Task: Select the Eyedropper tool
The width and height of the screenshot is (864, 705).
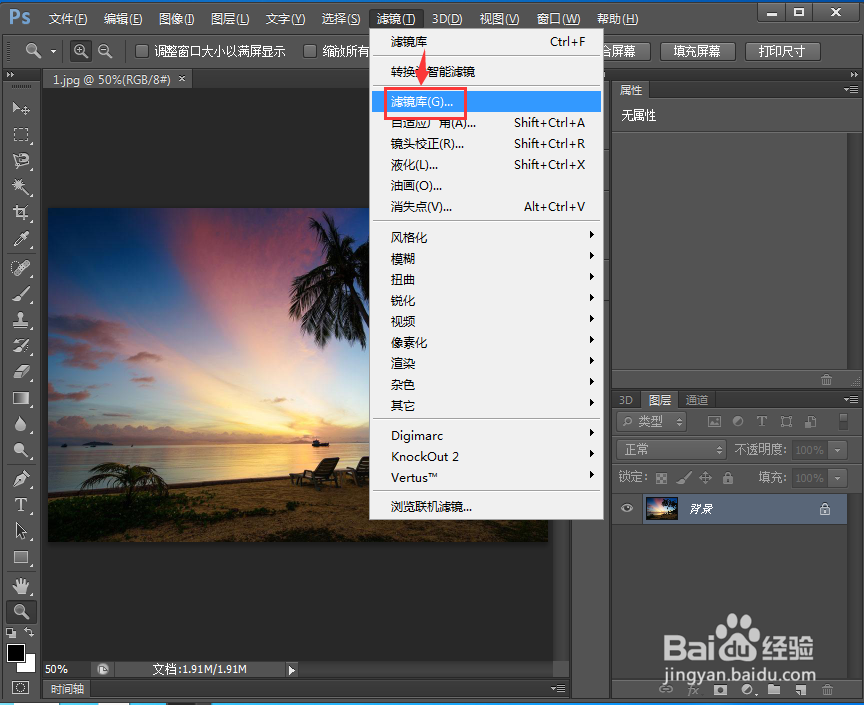Action: pos(21,239)
